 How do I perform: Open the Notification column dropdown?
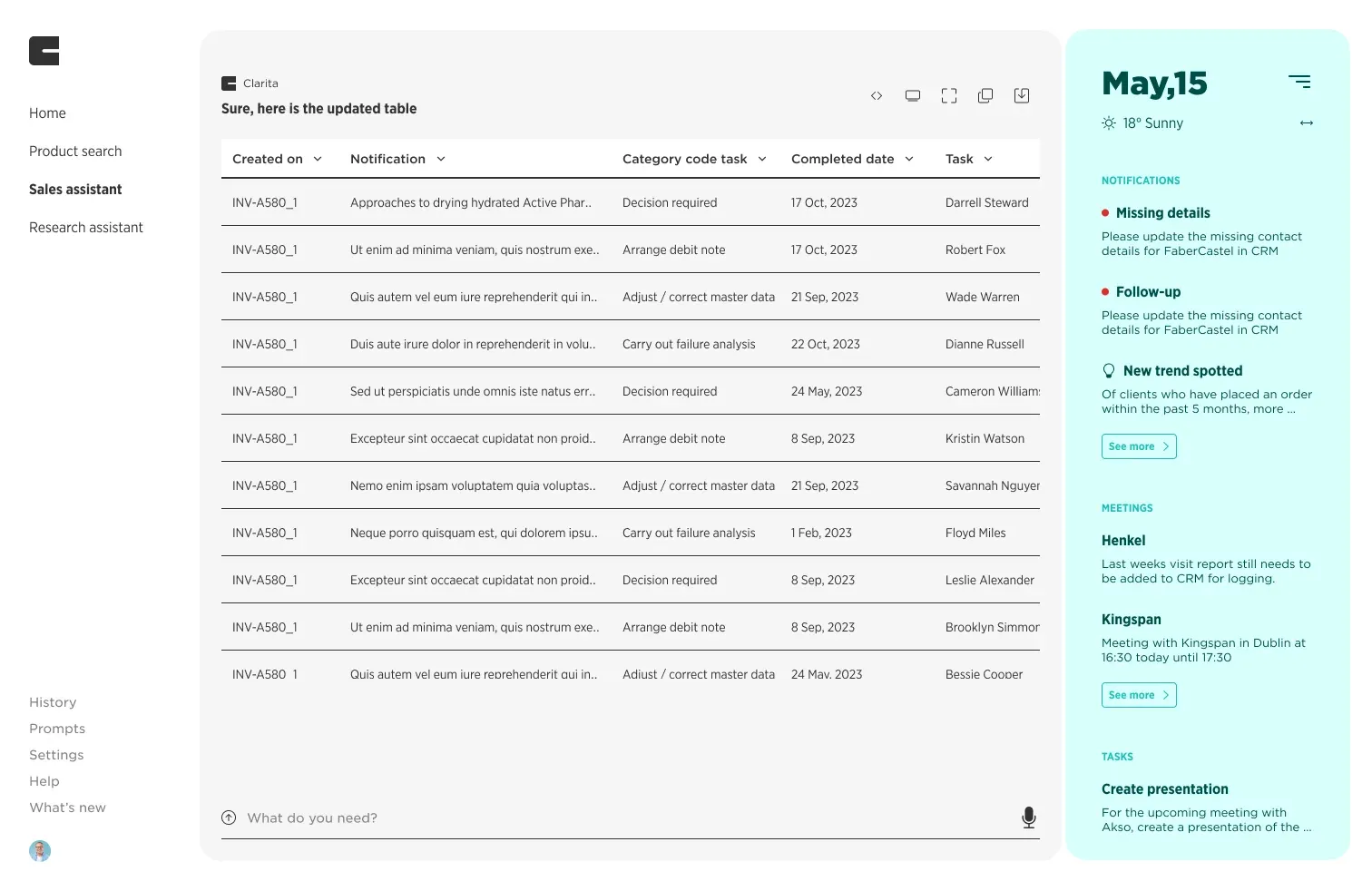(441, 159)
